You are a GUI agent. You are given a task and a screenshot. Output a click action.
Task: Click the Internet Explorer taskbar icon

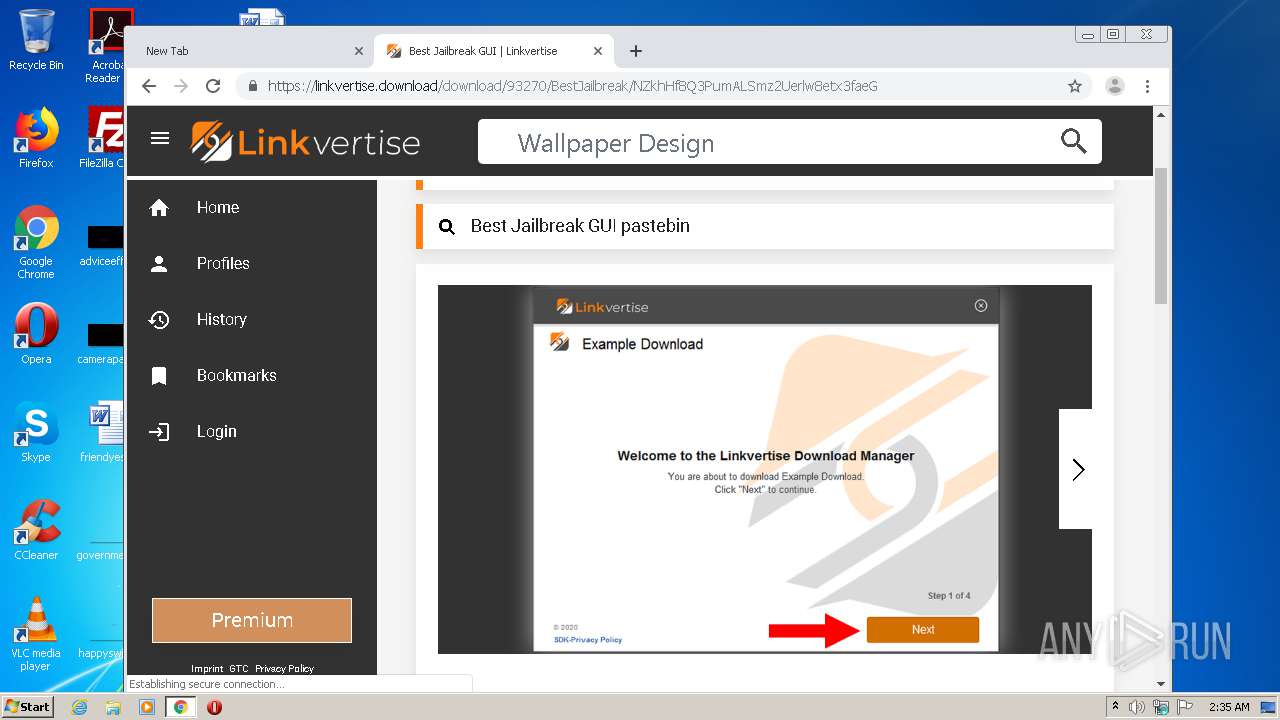(x=80, y=707)
